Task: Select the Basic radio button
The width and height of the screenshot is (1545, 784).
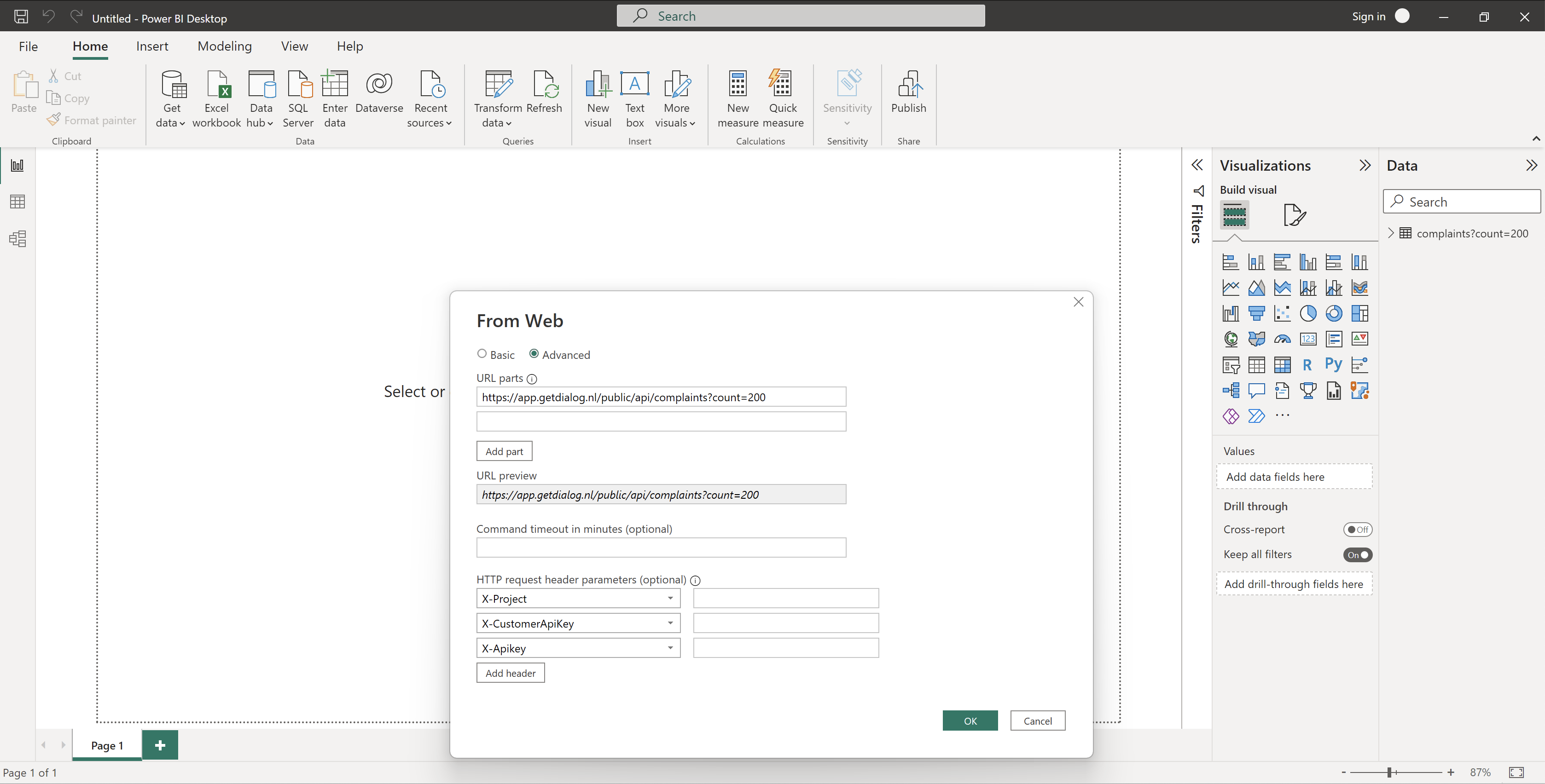Action: (x=482, y=354)
